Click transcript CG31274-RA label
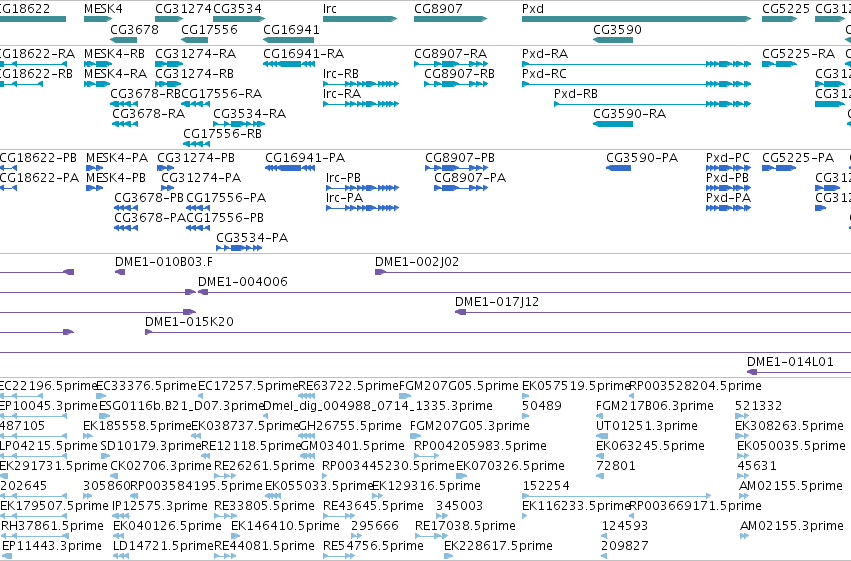Viewport: 851px width, 561px height. point(195,54)
